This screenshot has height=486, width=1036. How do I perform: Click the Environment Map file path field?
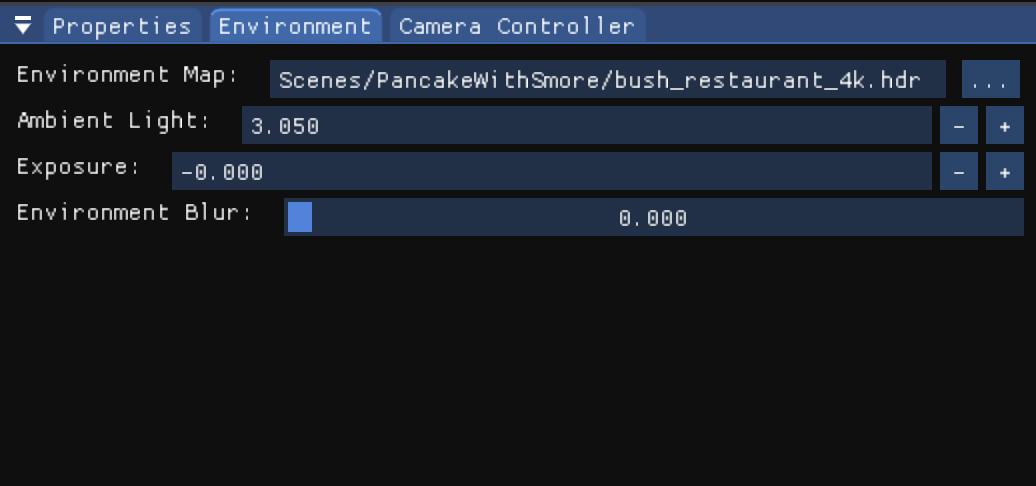607,80
